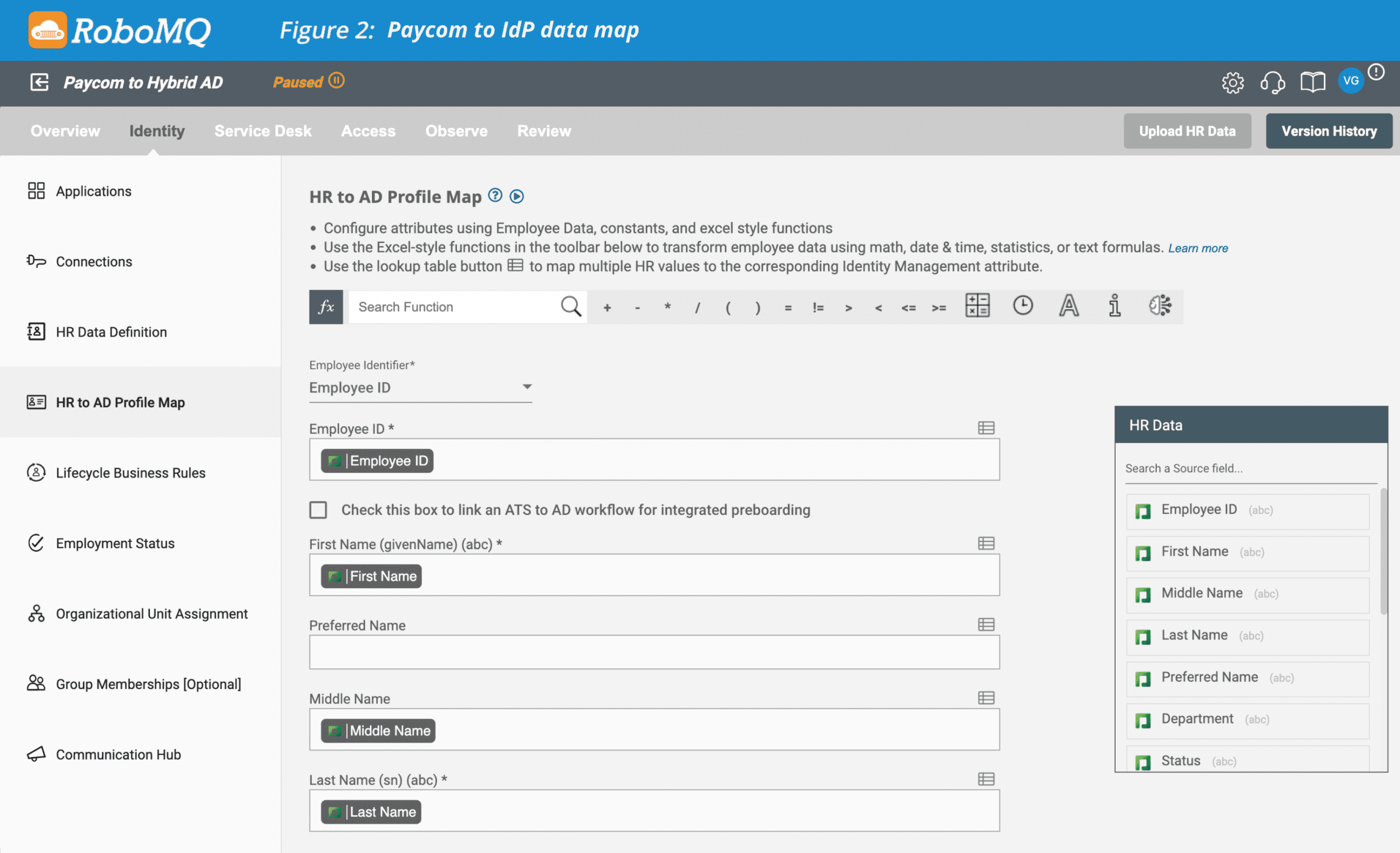Click the Search a Source field input
This screenshot has width=1400, height=853.
pyautogui.click(x=1250, y=469)
